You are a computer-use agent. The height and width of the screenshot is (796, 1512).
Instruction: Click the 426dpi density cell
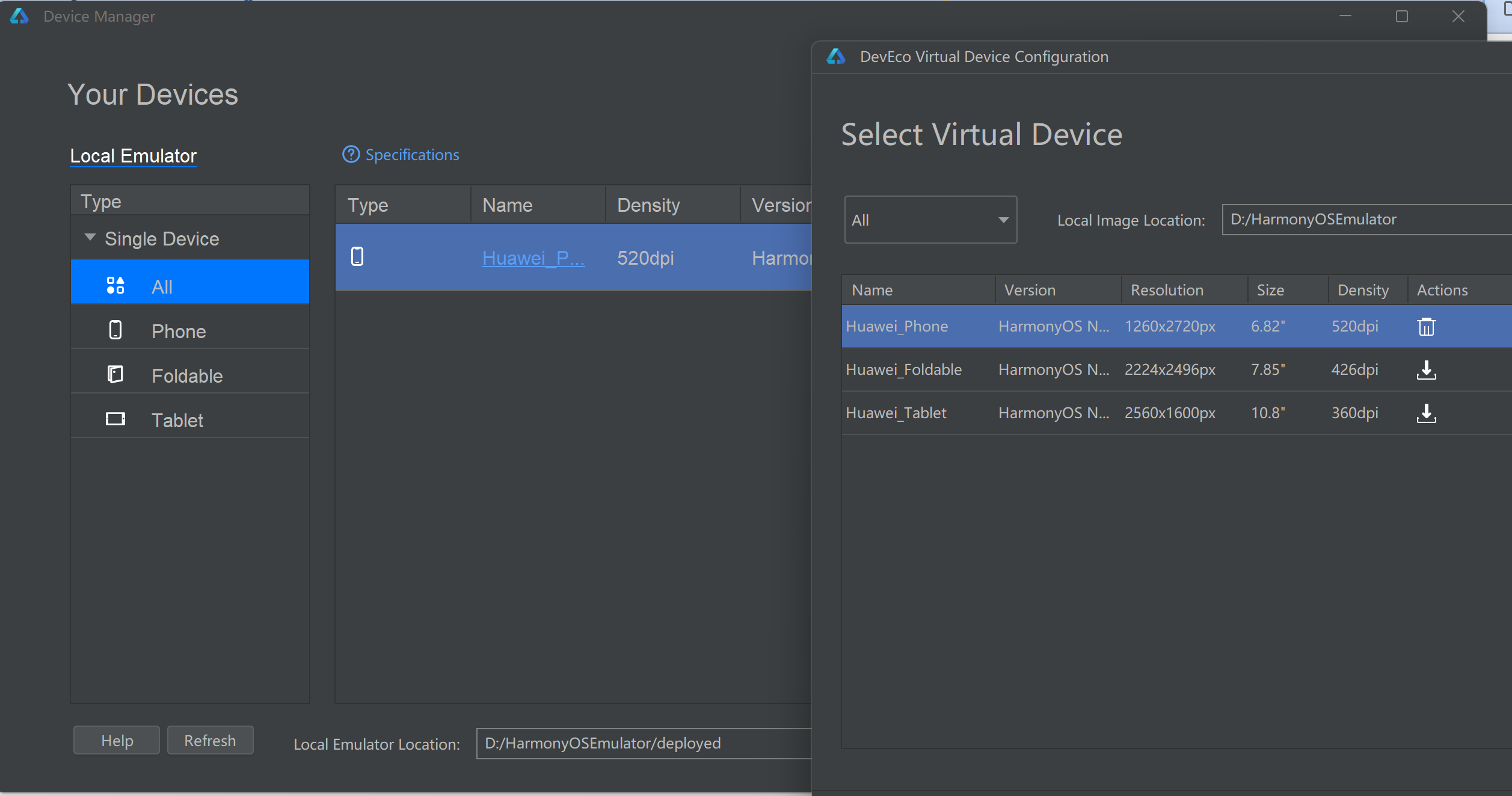[x=1354, y=369]
